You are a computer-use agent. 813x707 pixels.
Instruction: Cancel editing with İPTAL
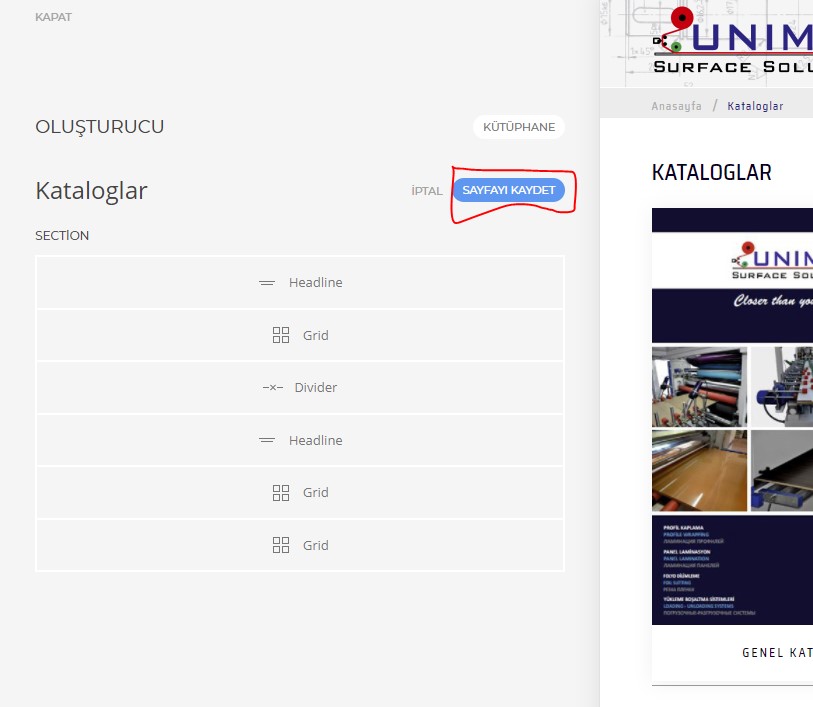point(427,191)
